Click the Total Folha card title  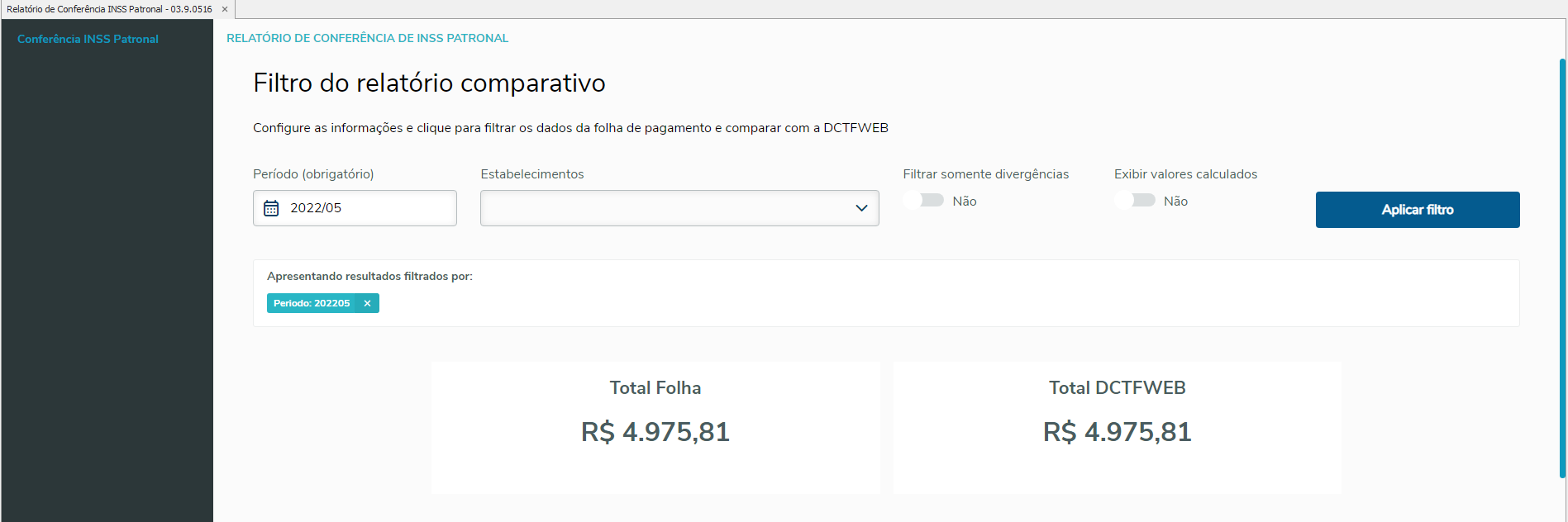(655, 388)
